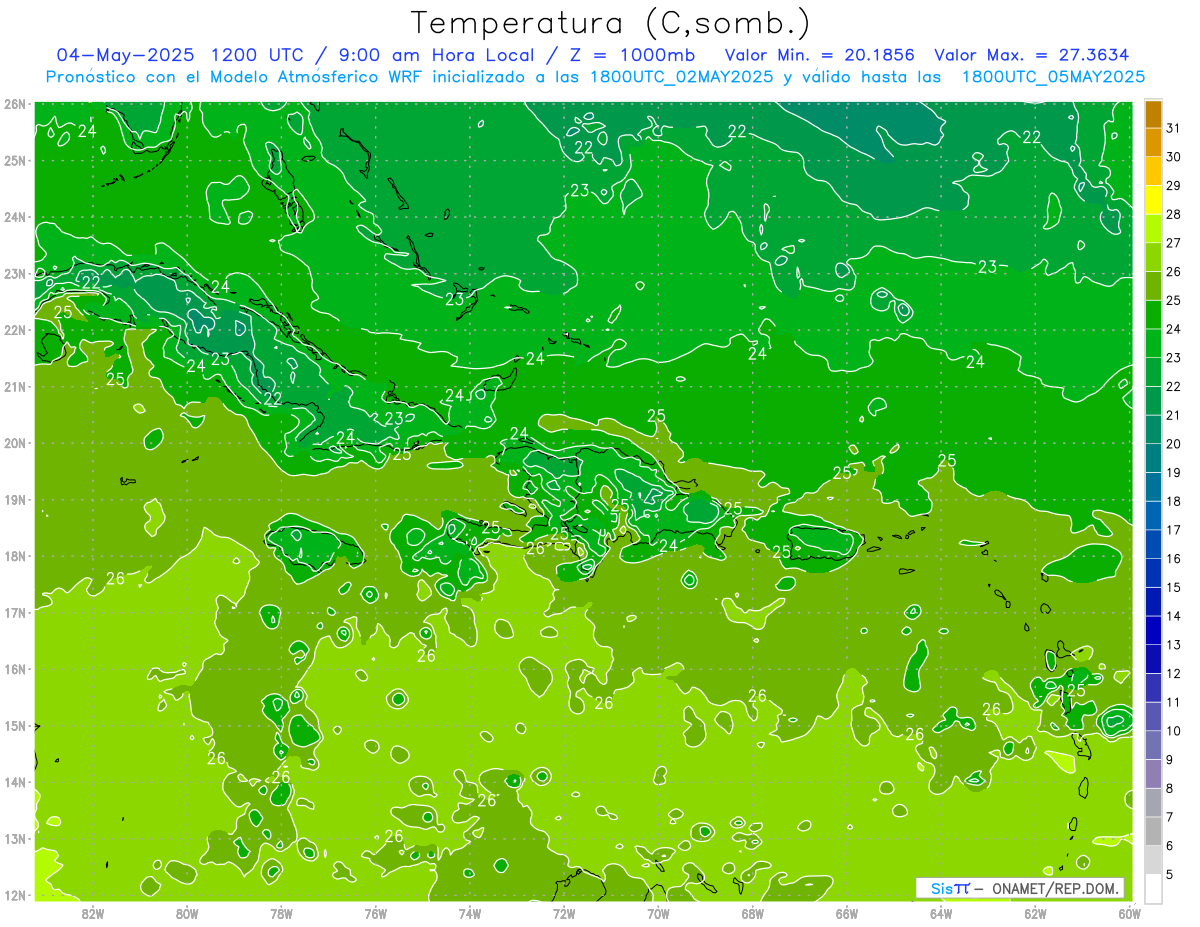Click the '80W' longitude axis label

pyautogui.click(x=187, y=912)
